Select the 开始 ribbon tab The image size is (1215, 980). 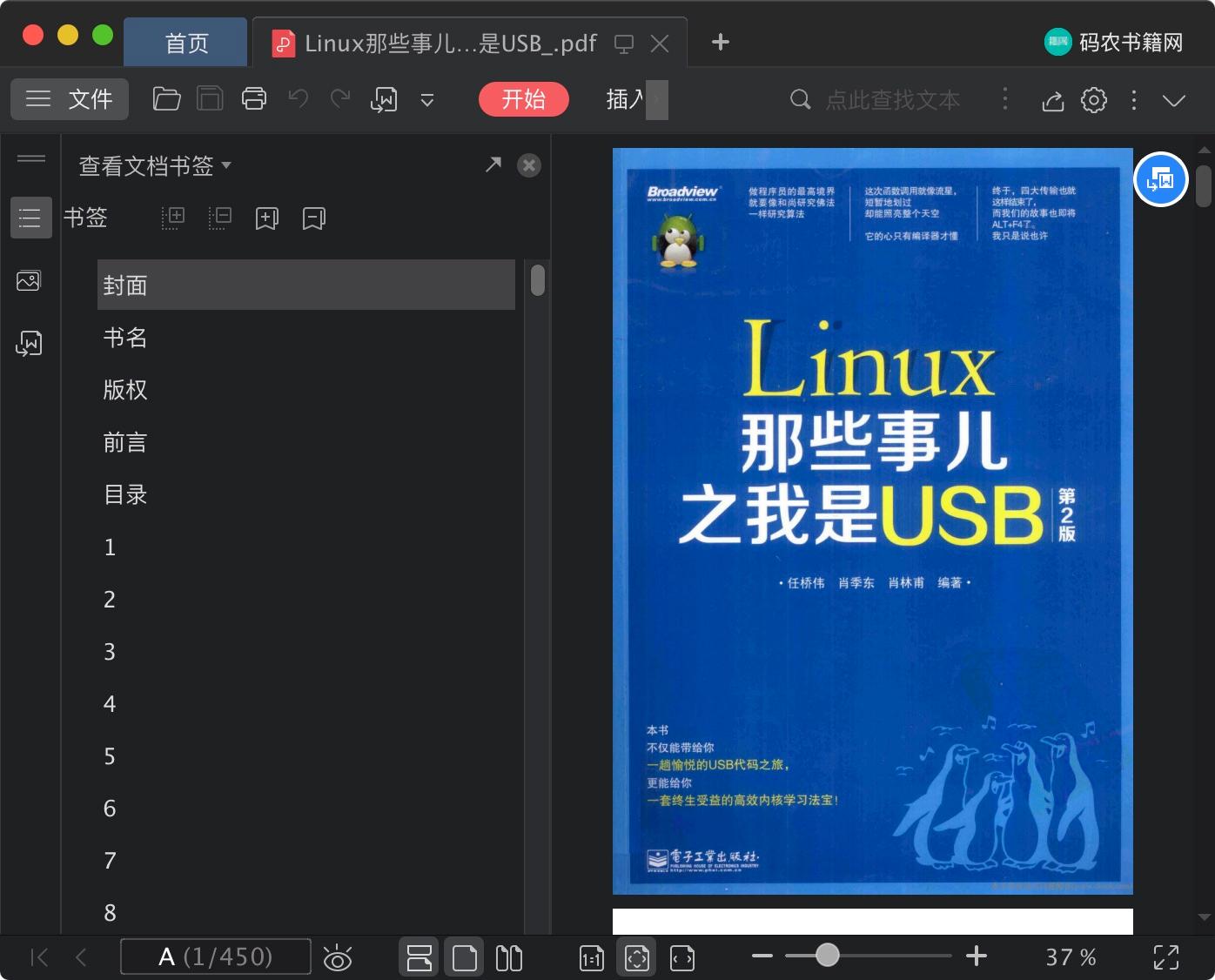pos(524,99)
